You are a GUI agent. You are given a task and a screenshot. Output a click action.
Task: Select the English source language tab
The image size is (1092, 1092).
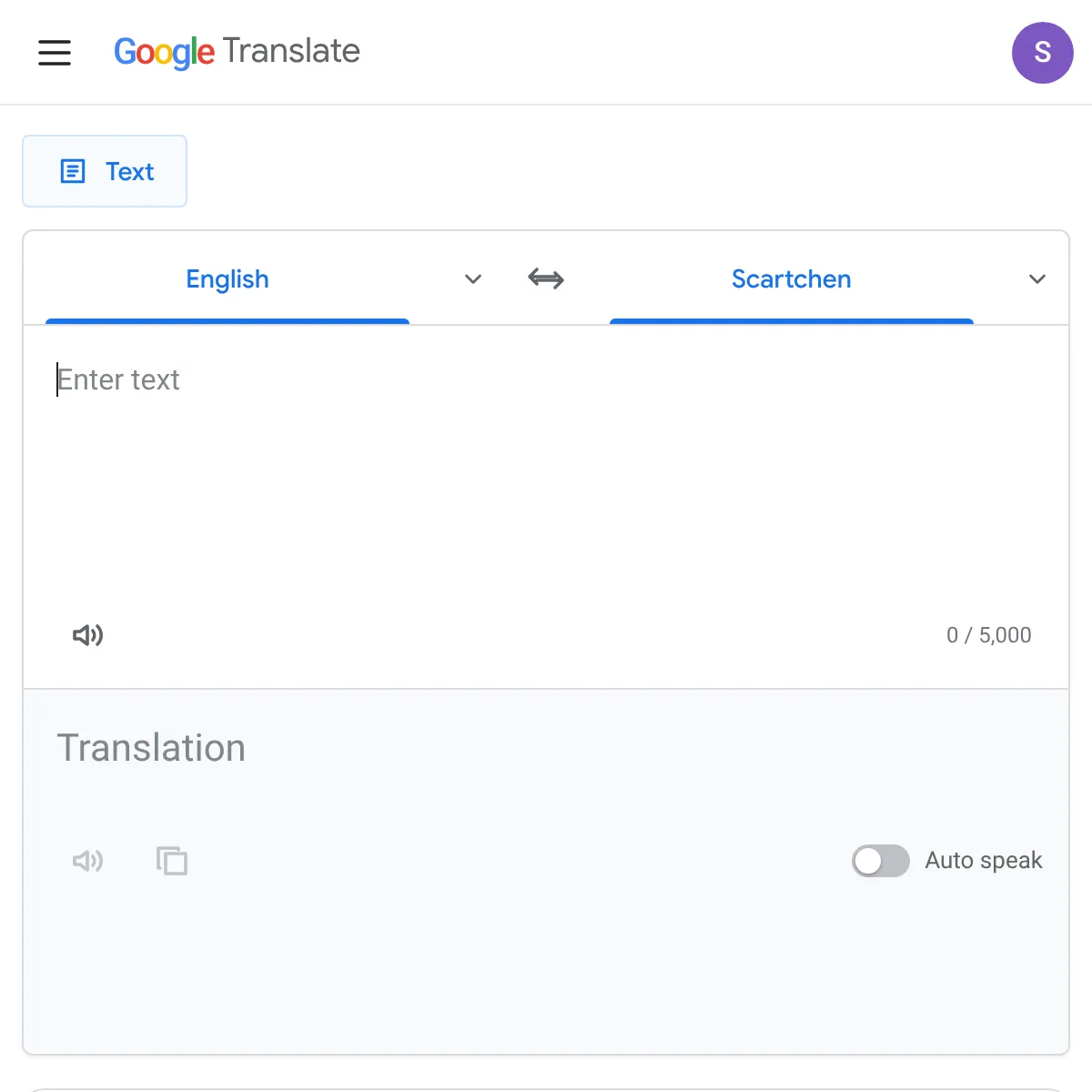227,278
